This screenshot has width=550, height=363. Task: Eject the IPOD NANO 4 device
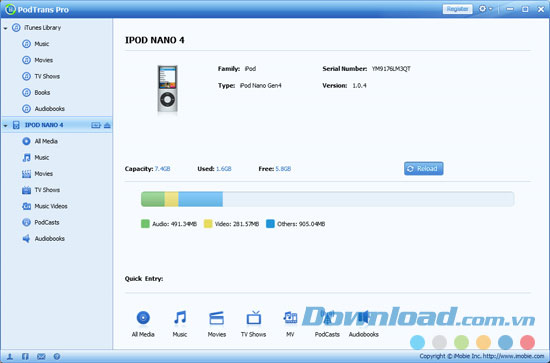tap(107, 125)
